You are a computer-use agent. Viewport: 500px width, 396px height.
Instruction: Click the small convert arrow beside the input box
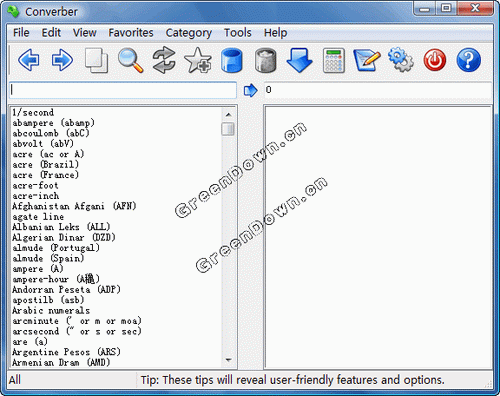point(251,90)
